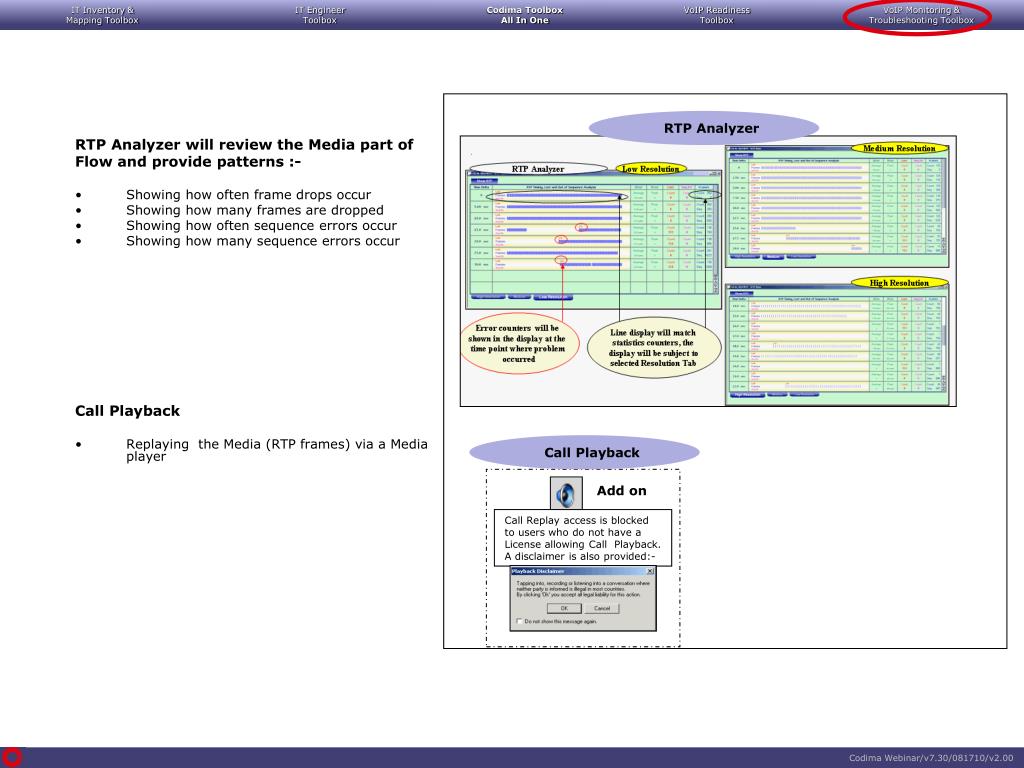Click the 'Add on' label
The height and width of the screenshot is (768, 1024).
click(x=622, y=490)
